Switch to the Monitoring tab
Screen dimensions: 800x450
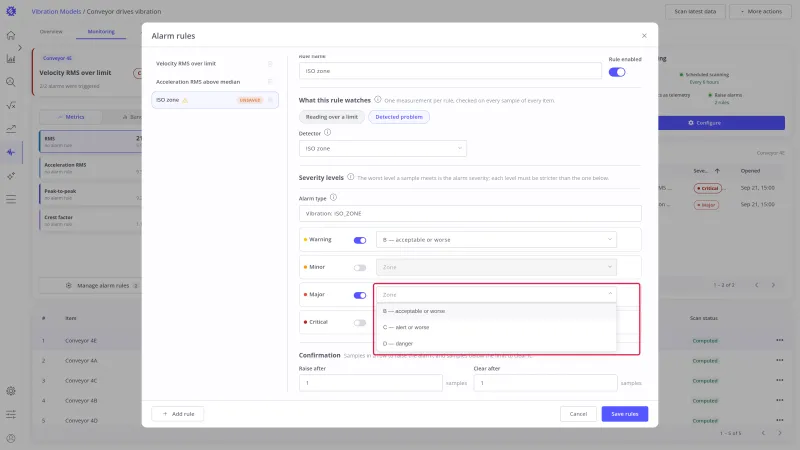101,32
